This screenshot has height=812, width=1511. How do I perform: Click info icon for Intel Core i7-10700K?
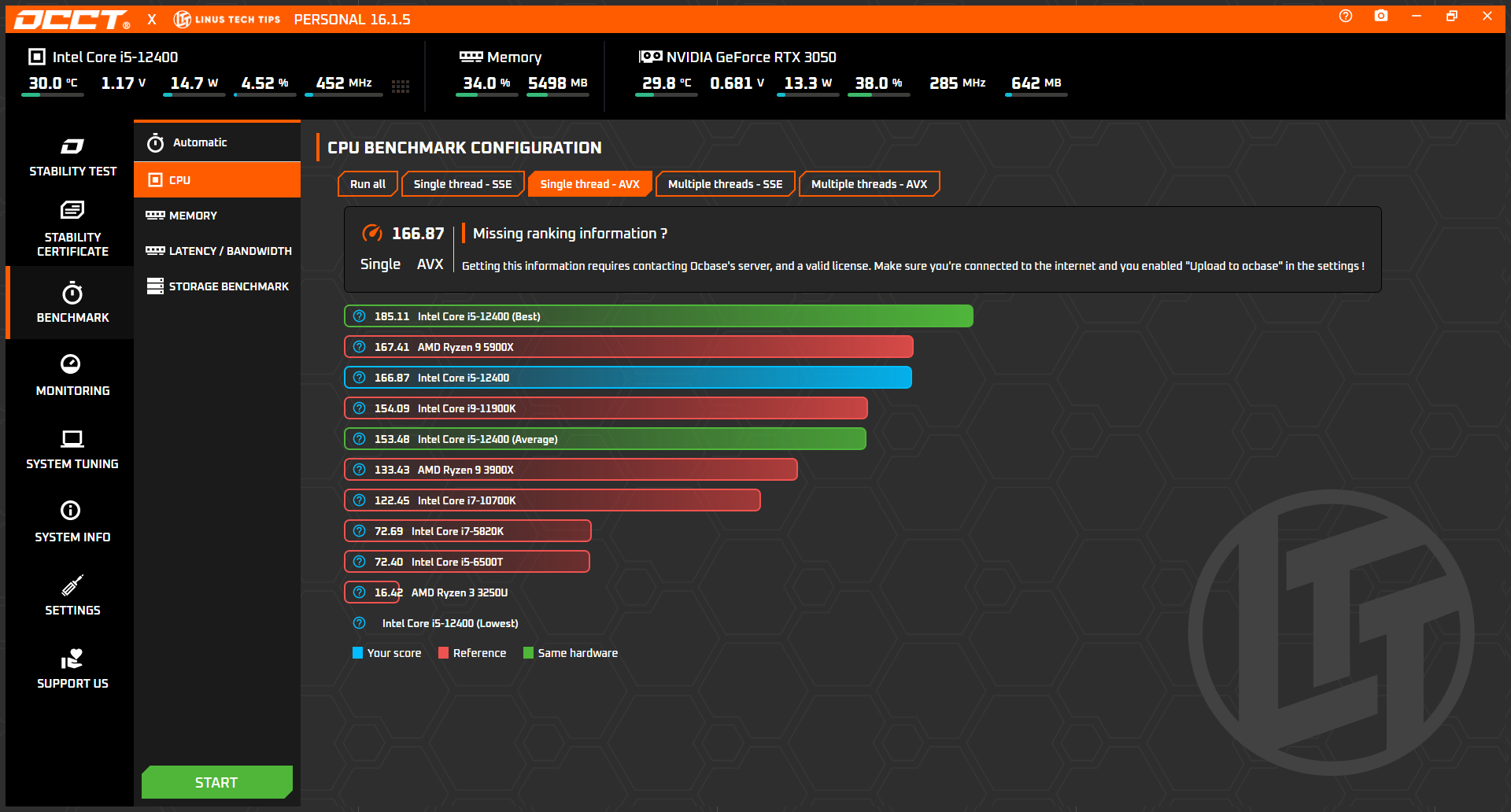[360, 500]
